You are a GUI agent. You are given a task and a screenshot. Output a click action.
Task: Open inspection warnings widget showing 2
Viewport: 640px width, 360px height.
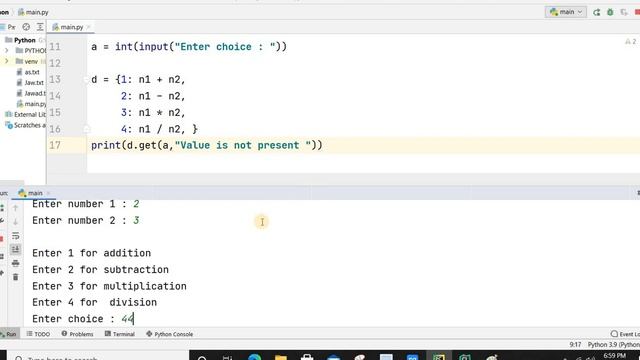(x=630, y=42)
